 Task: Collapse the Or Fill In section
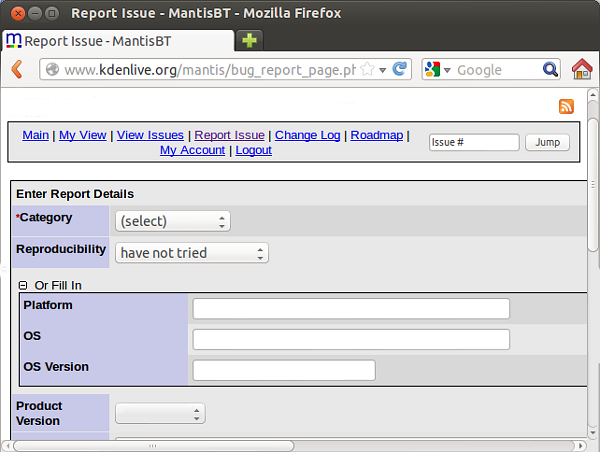click(x=23, y=285)
